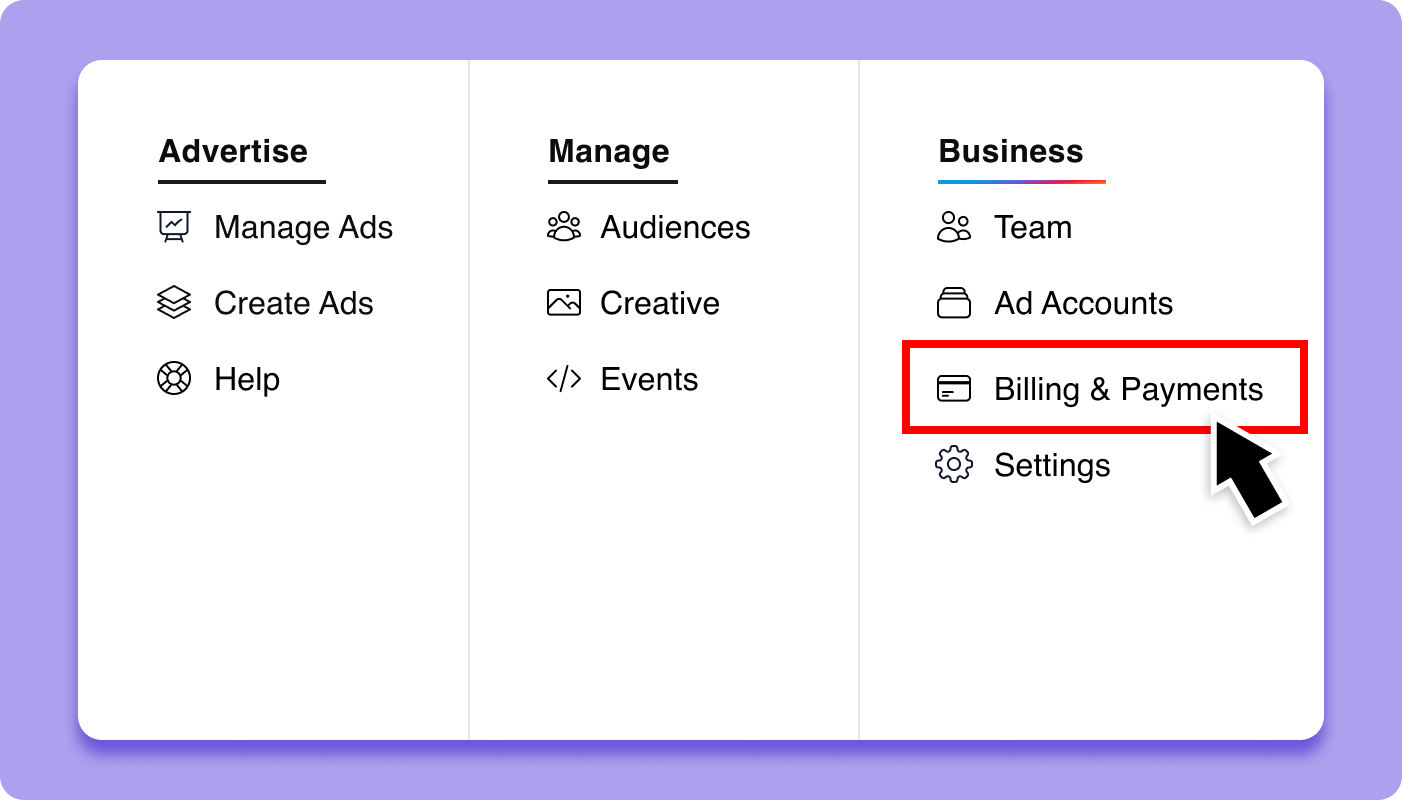Click the code brackets icon beside Events
1402x800 pixels.
(x=564, y=379)
